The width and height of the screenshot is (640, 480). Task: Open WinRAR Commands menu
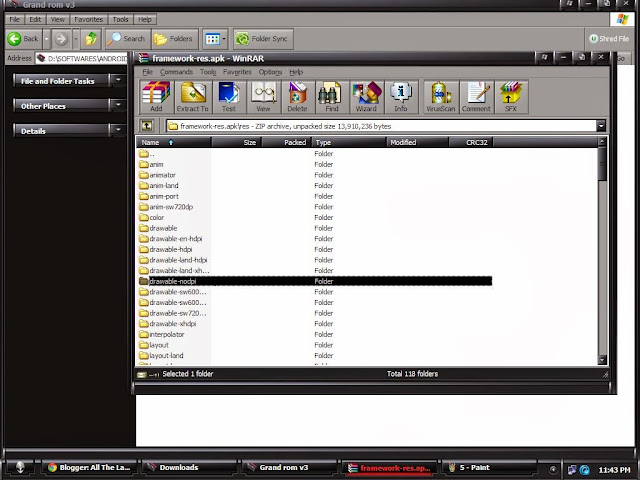[176, 72]
